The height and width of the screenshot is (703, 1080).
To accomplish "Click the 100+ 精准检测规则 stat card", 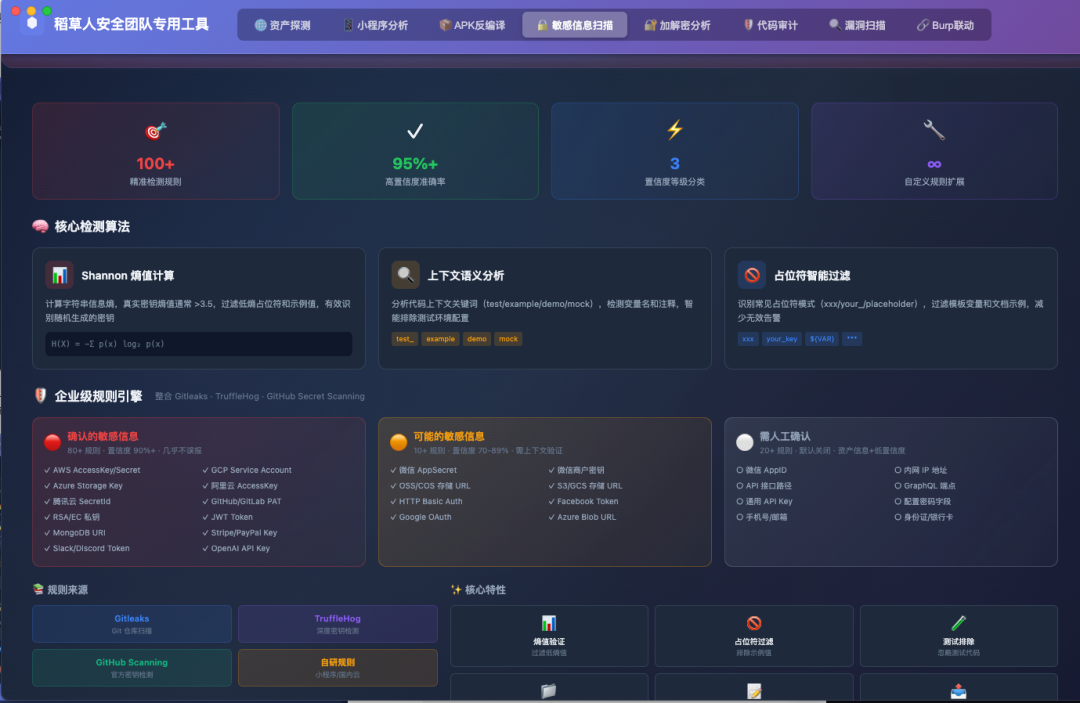I will click(x=156, y=151).
